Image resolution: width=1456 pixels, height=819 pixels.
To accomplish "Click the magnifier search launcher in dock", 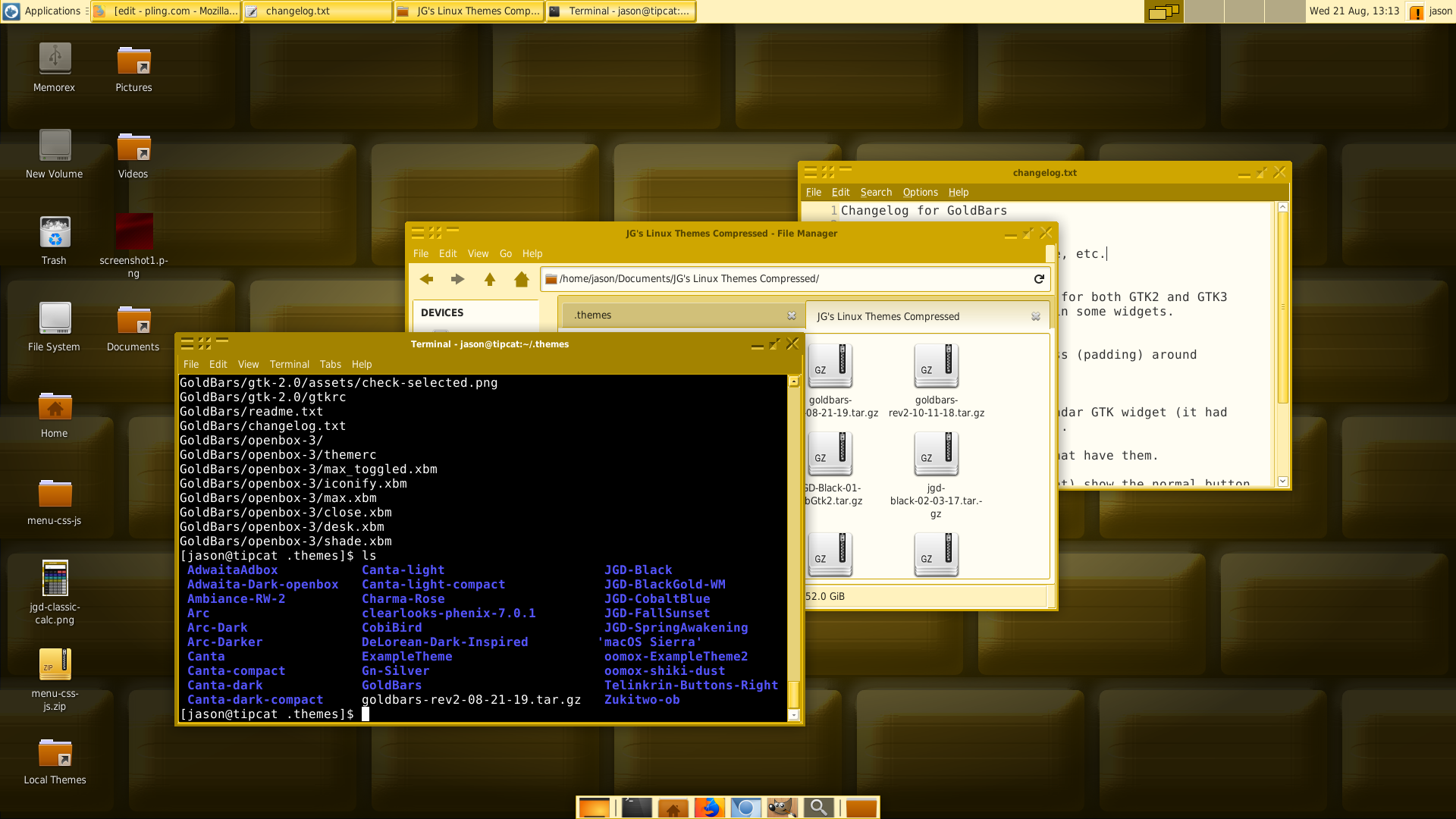I will point(818,808).
